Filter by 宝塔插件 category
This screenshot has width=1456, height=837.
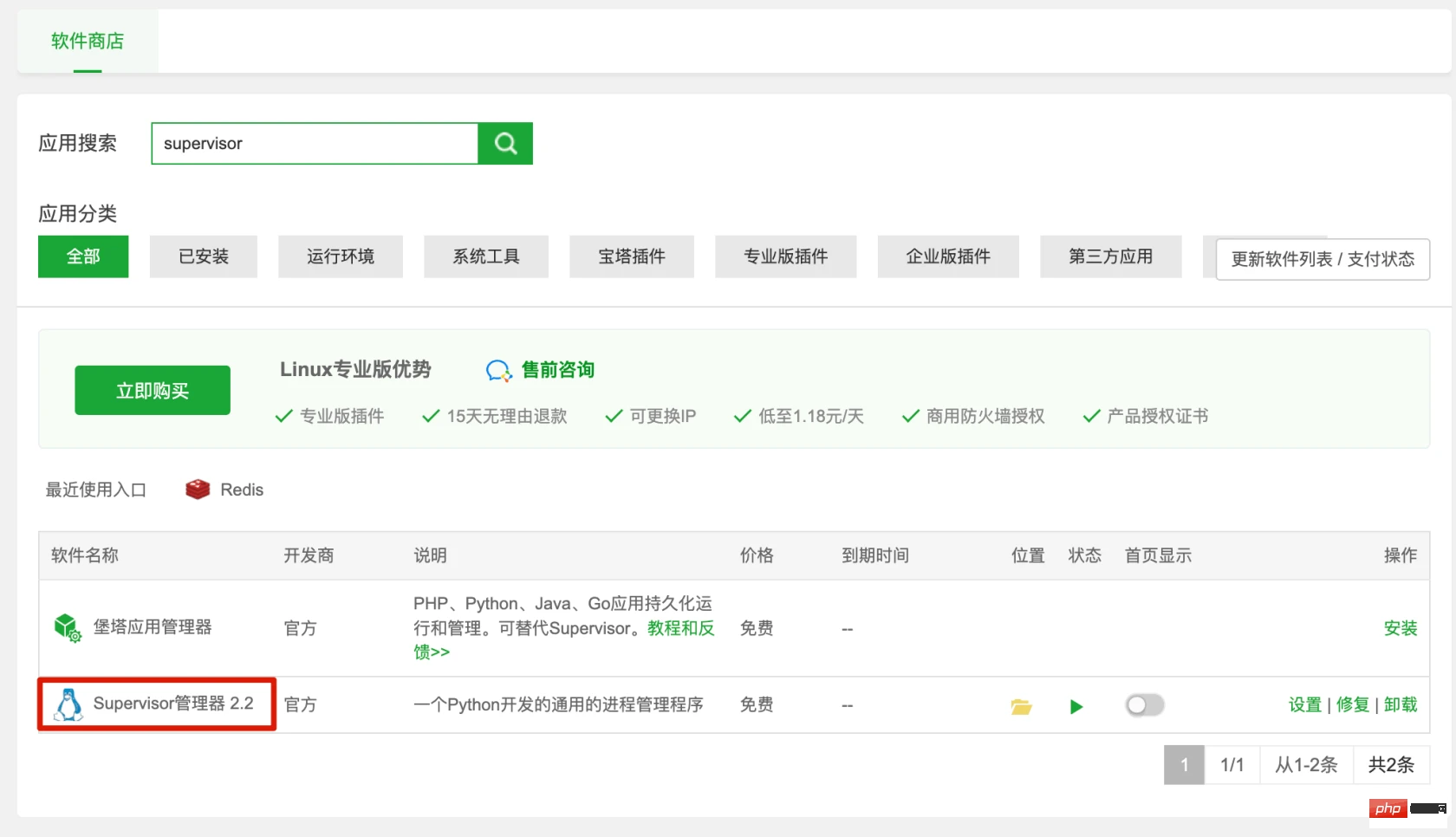pos(632,256)
